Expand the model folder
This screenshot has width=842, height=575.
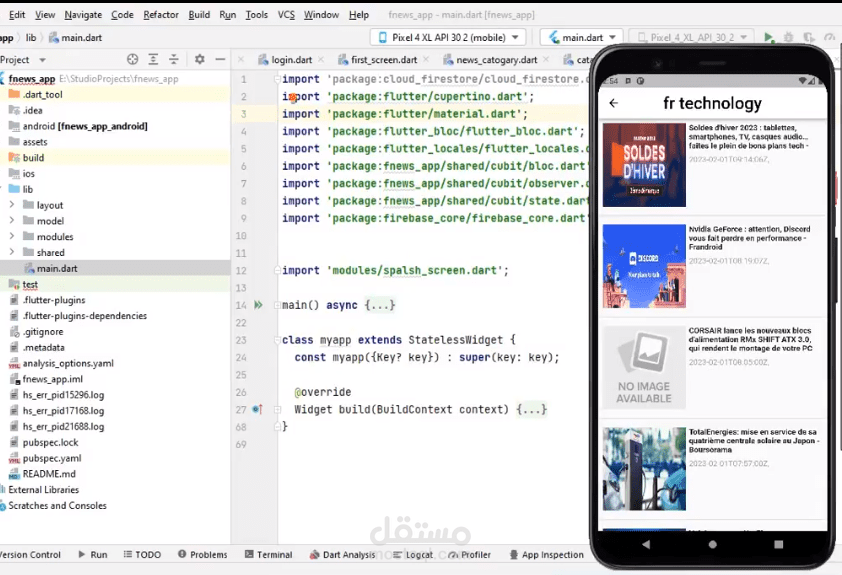(x=12, y=220)
